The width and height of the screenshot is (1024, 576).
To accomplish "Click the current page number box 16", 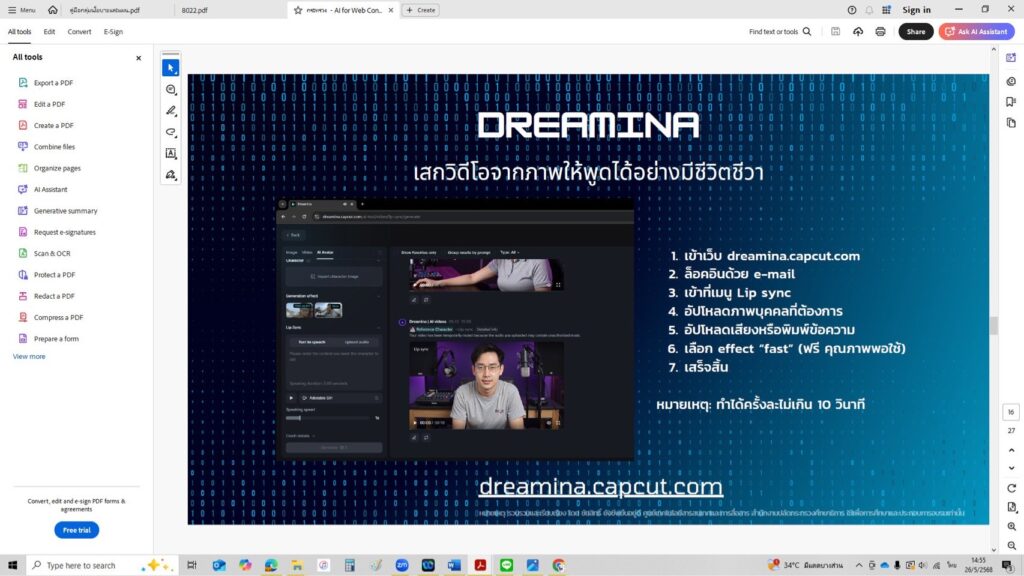I will click(1011, 412).
